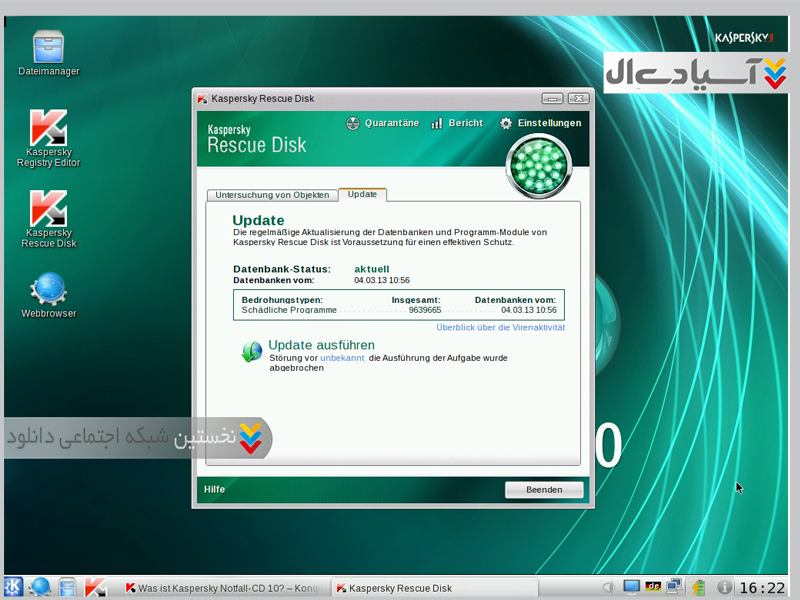Open Quarantäne in the header

pos(382,123)
